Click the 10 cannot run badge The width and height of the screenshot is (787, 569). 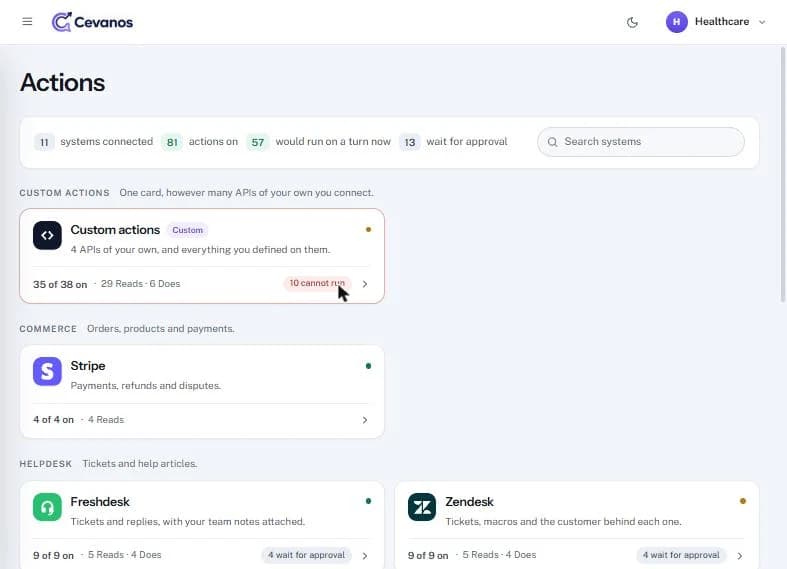pyautogui.click(x=317, y=283)
